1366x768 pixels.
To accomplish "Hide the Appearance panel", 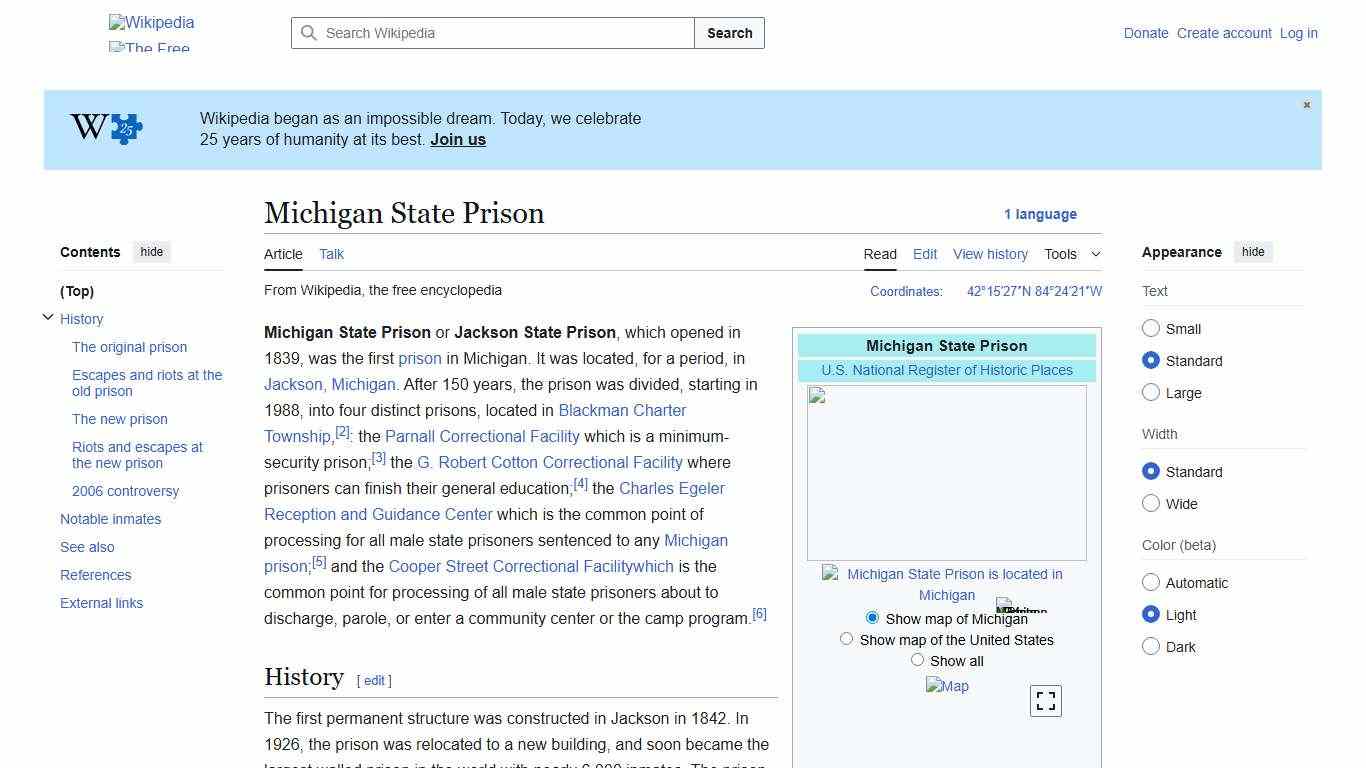I will (1253, 251).
